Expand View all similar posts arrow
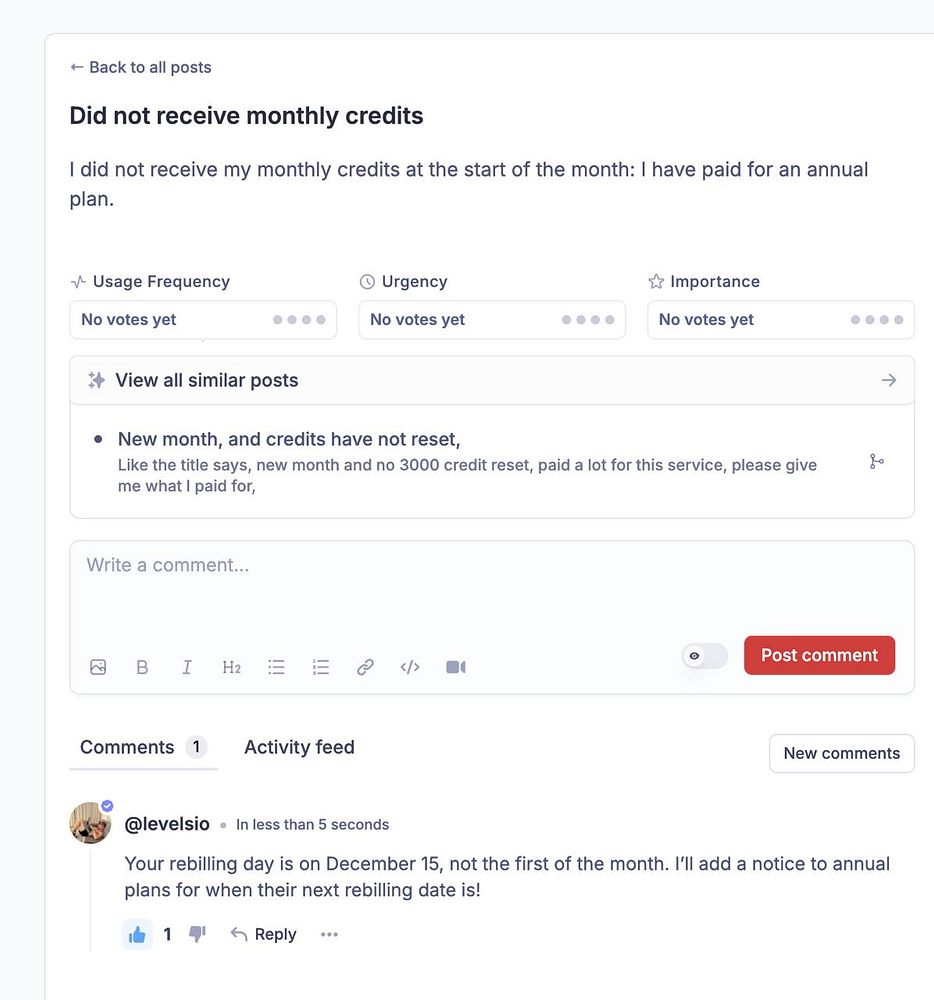The image size is (934, 1000). (x=889, y=380)
